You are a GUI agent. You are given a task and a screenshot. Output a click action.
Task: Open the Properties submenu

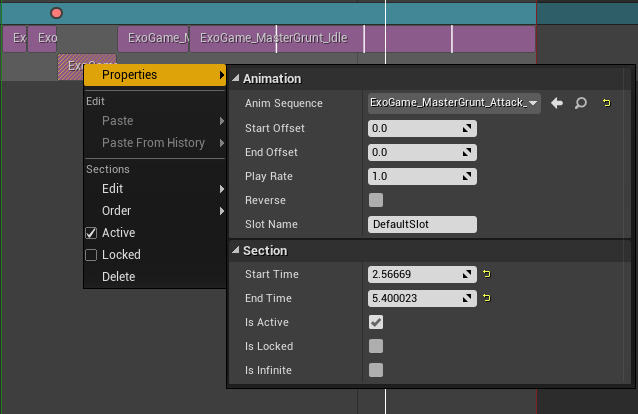click(x=155, y=75)
